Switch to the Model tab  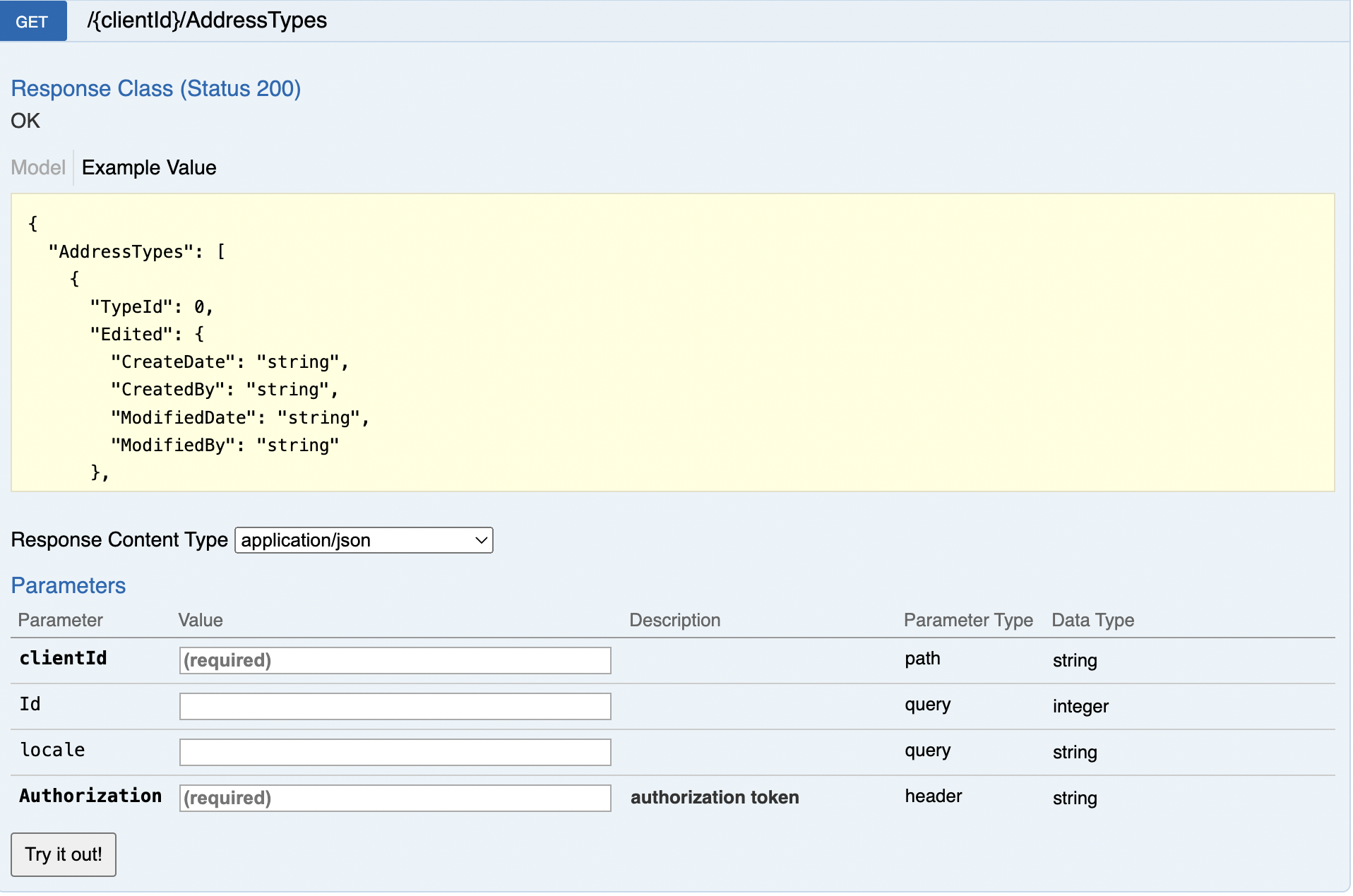(38, 168)
